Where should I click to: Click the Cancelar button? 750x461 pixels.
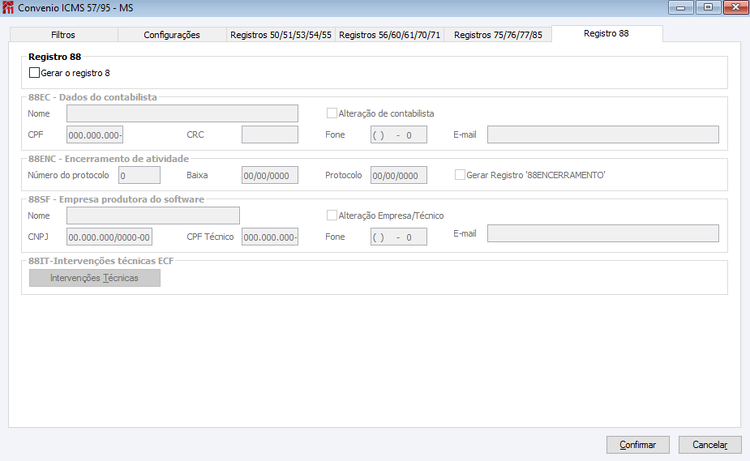tap(710, 445)
